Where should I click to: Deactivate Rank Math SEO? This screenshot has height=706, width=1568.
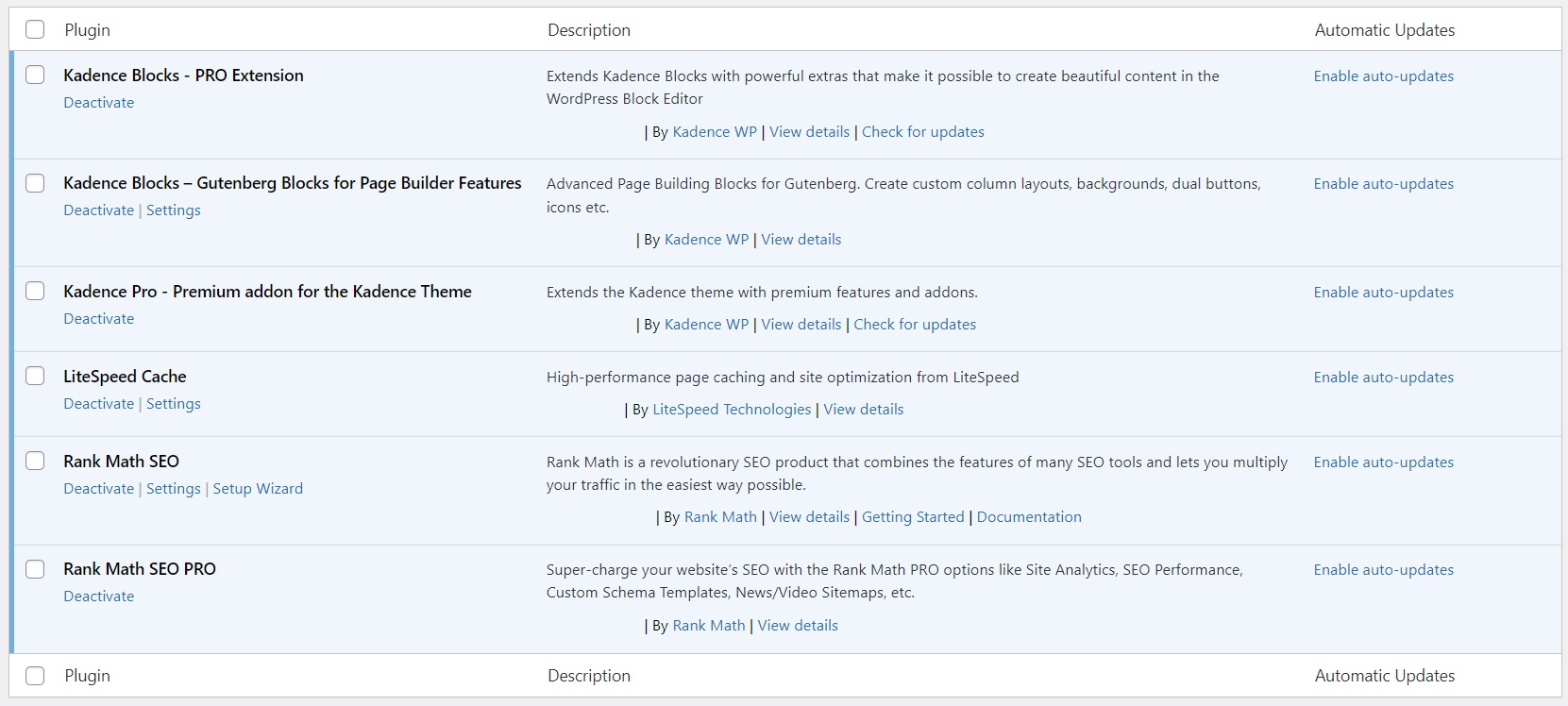(99, 489)
